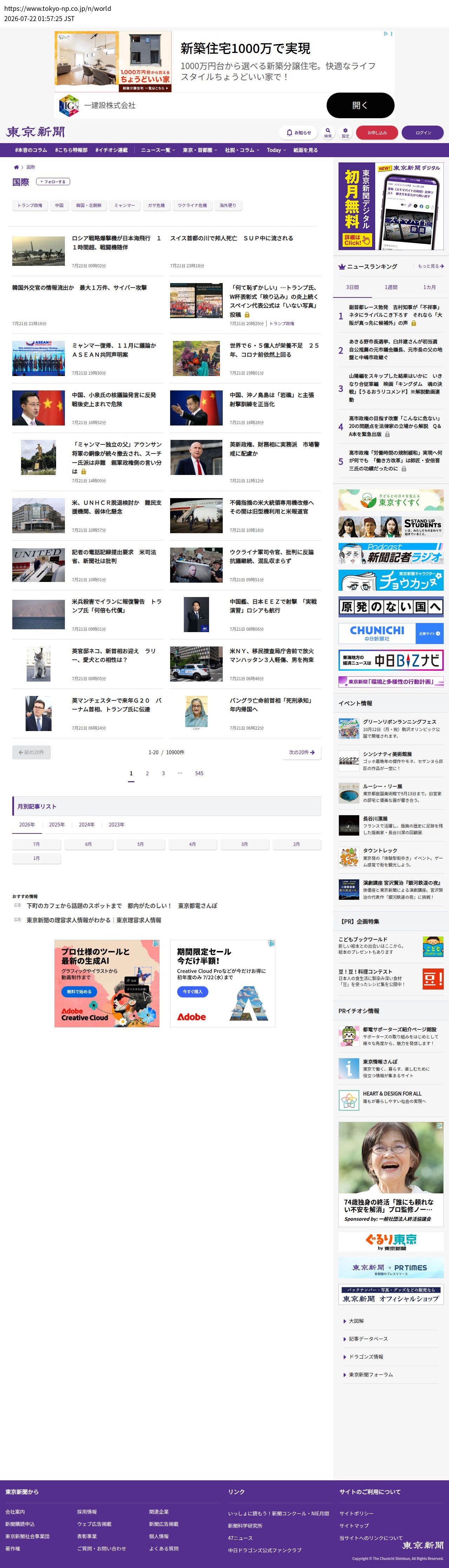Click the お申し込み subscribe button
Screen dimensions: 449x1568
click(377, 132)
